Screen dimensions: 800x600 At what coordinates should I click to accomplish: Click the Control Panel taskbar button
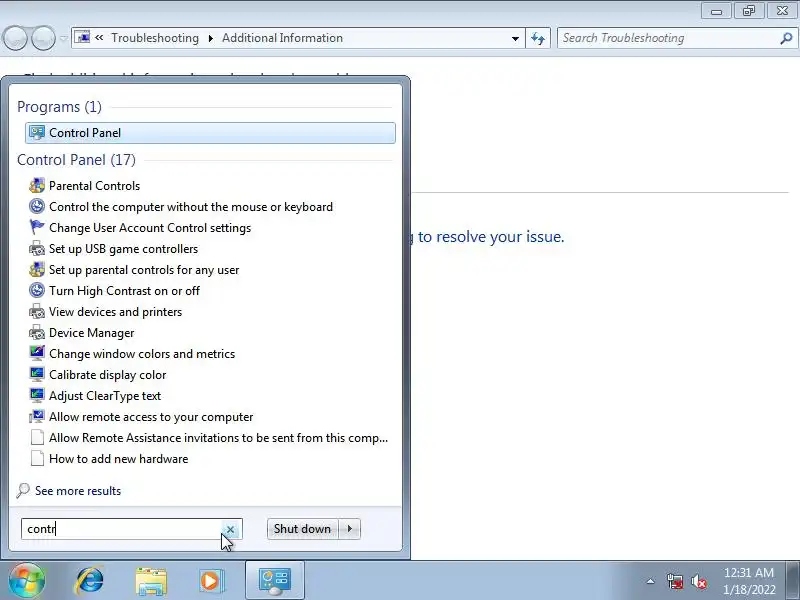pos(275,580)
